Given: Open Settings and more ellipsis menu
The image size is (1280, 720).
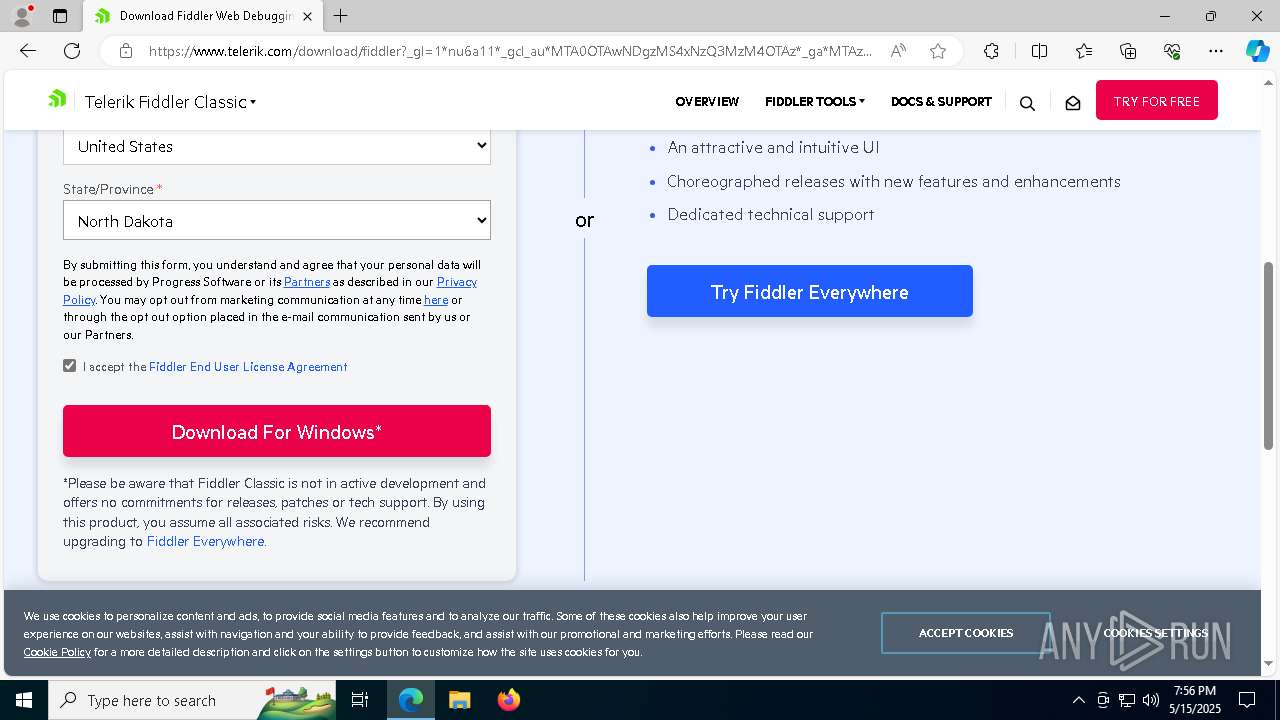Looking at the screenshot, I should (1216, 51).
